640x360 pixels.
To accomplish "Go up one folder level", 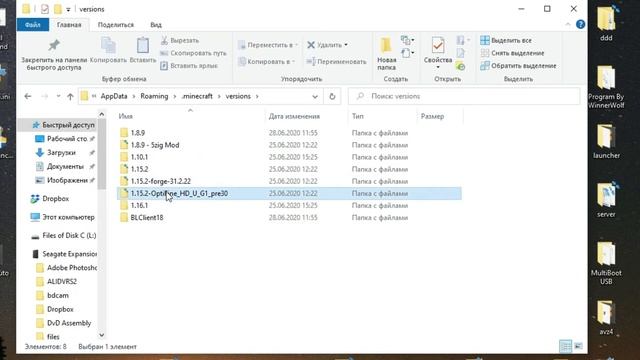I will (x=70, y=96).
